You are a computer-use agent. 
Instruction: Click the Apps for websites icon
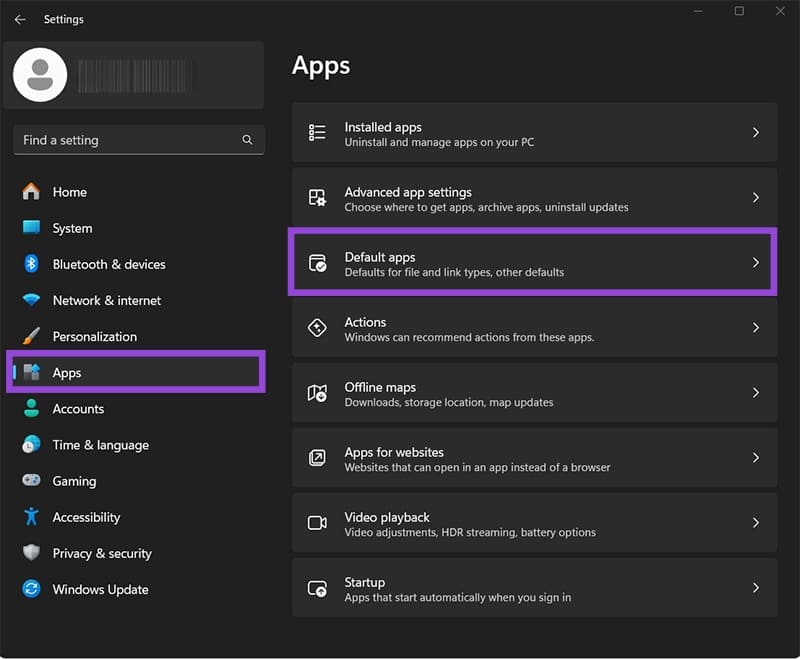[317, 458]
